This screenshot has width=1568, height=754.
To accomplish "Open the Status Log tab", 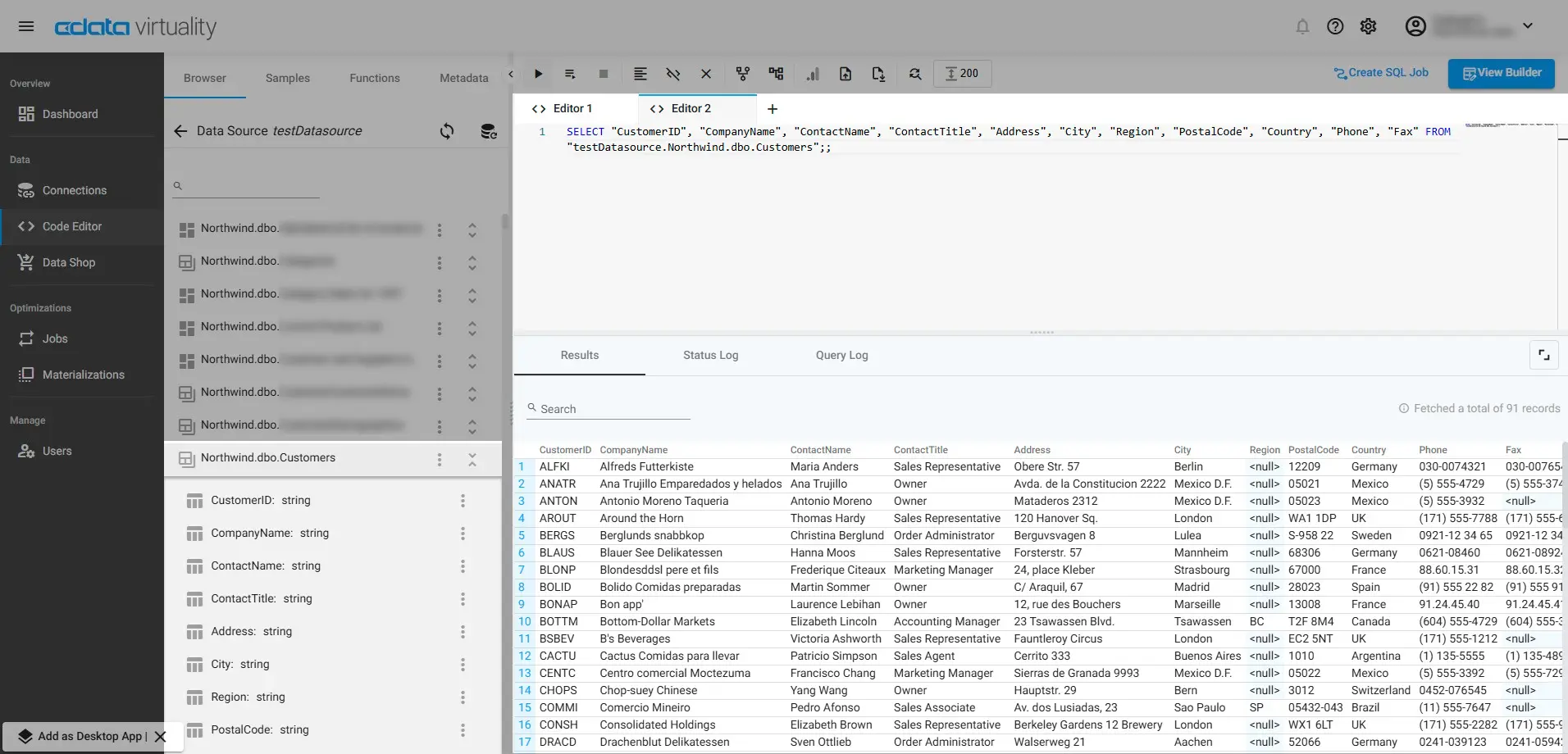I will (710, 355).
